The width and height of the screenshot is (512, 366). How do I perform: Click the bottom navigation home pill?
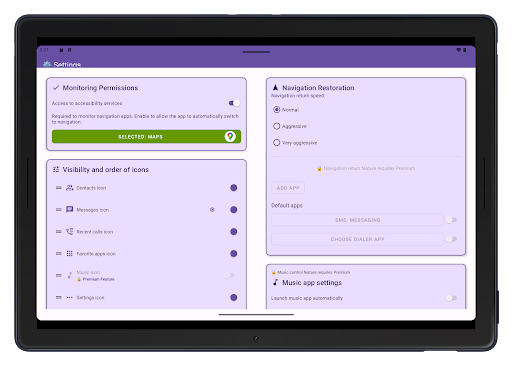tap(256, 314)
